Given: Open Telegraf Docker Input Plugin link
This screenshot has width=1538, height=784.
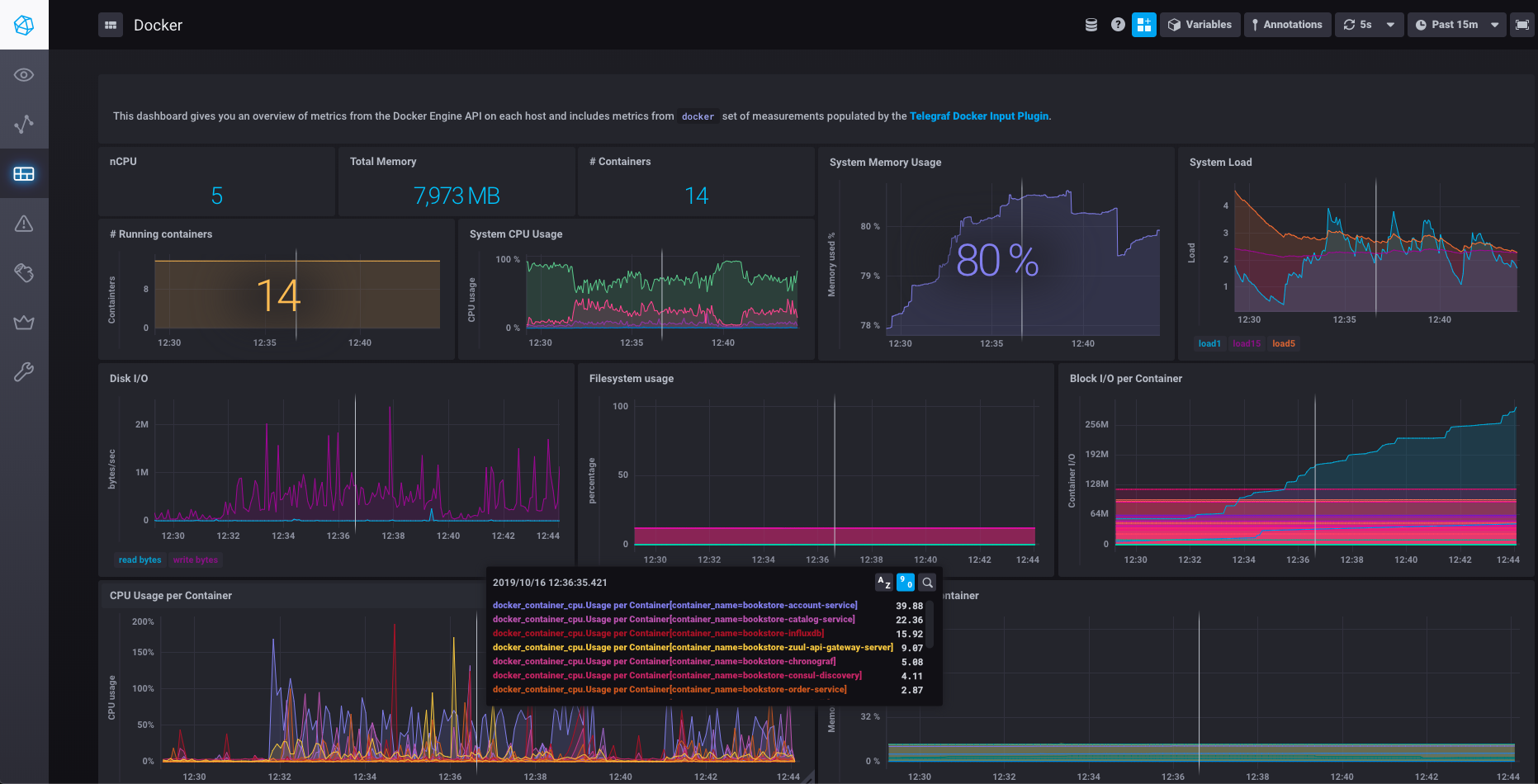Looking at the screenshot, I should (x=979, y=116).
